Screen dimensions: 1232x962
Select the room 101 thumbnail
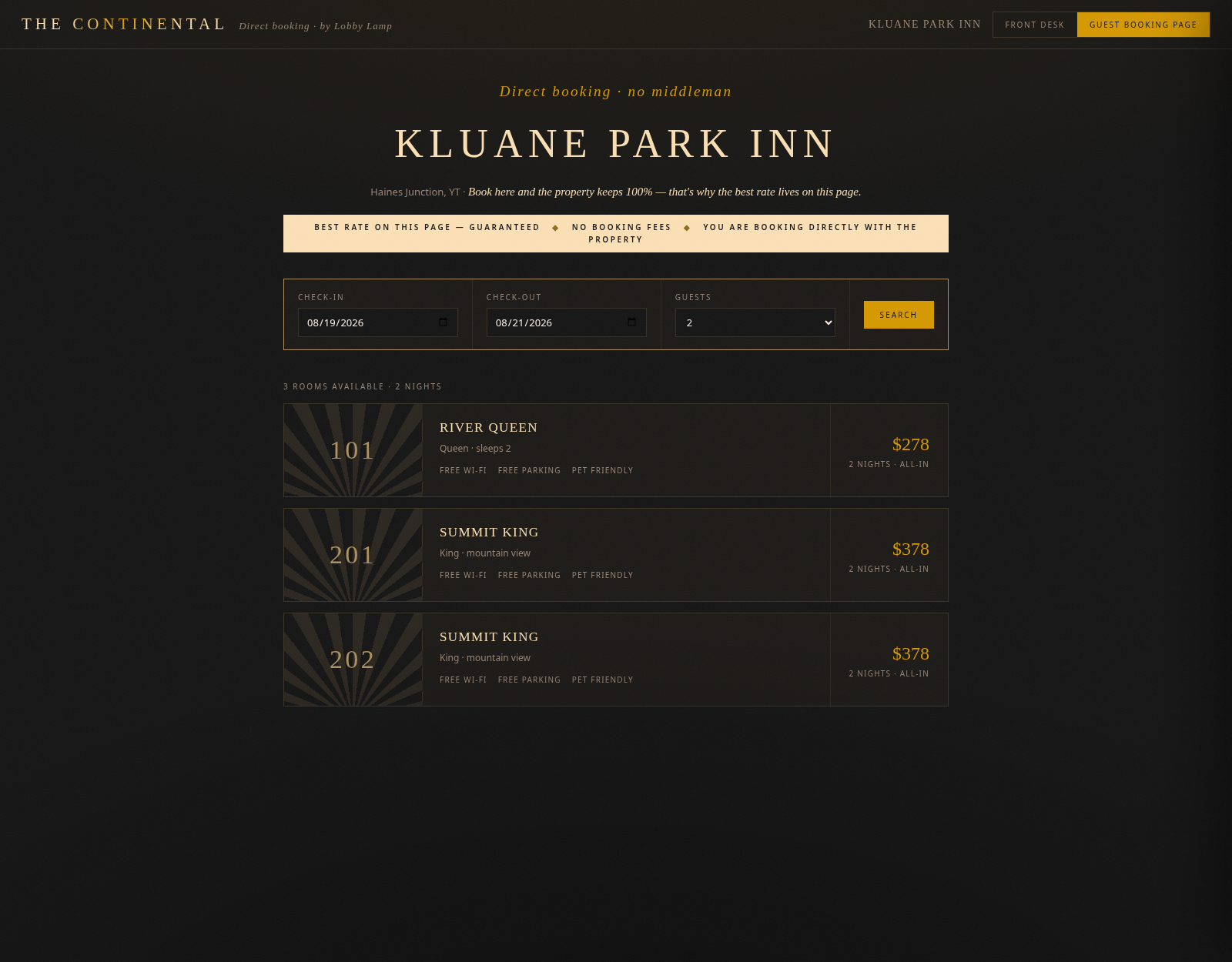pos(353,450)
